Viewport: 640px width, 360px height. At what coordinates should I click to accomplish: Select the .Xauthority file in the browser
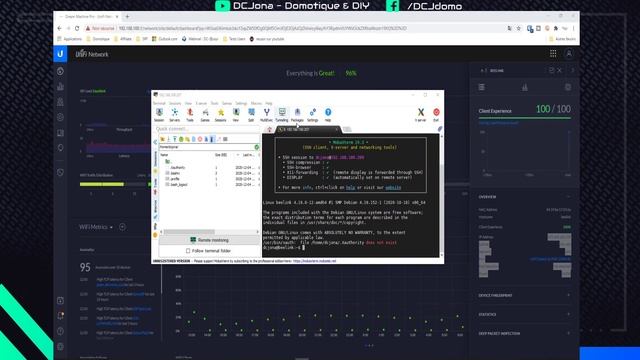click(x=178, y=168)
